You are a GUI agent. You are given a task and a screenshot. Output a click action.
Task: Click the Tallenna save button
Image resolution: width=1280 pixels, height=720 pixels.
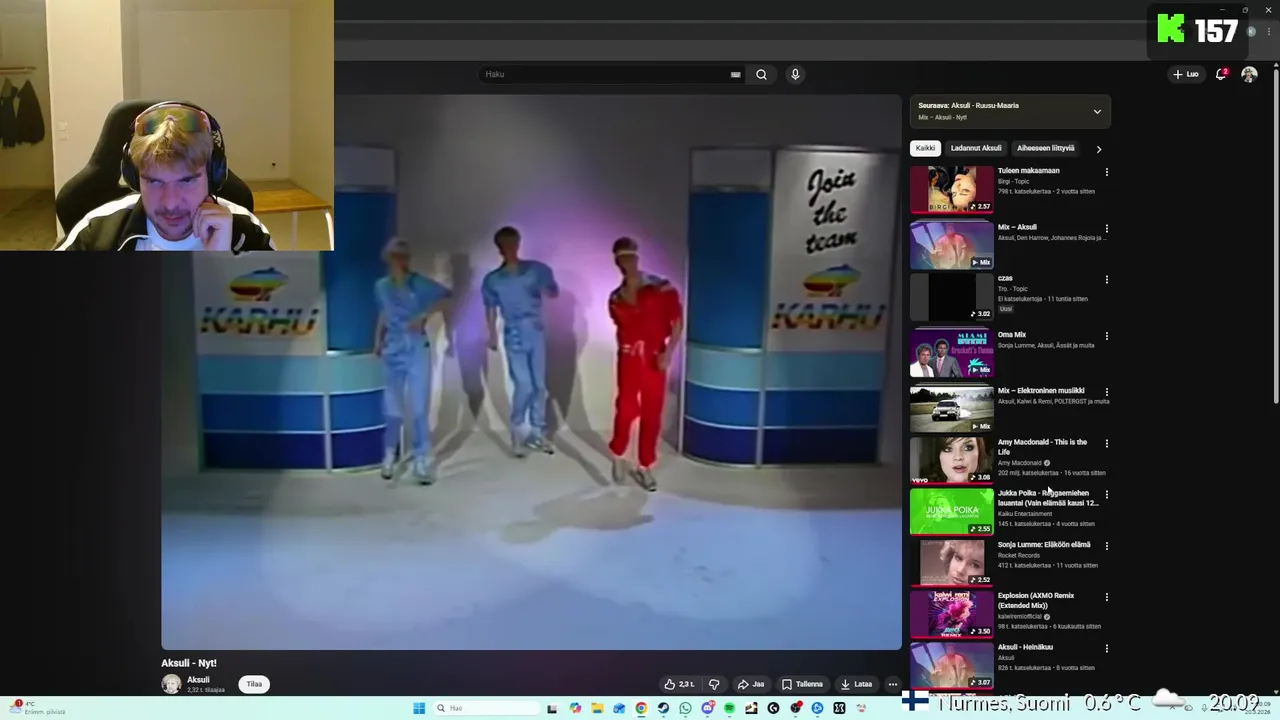(802, 684)
